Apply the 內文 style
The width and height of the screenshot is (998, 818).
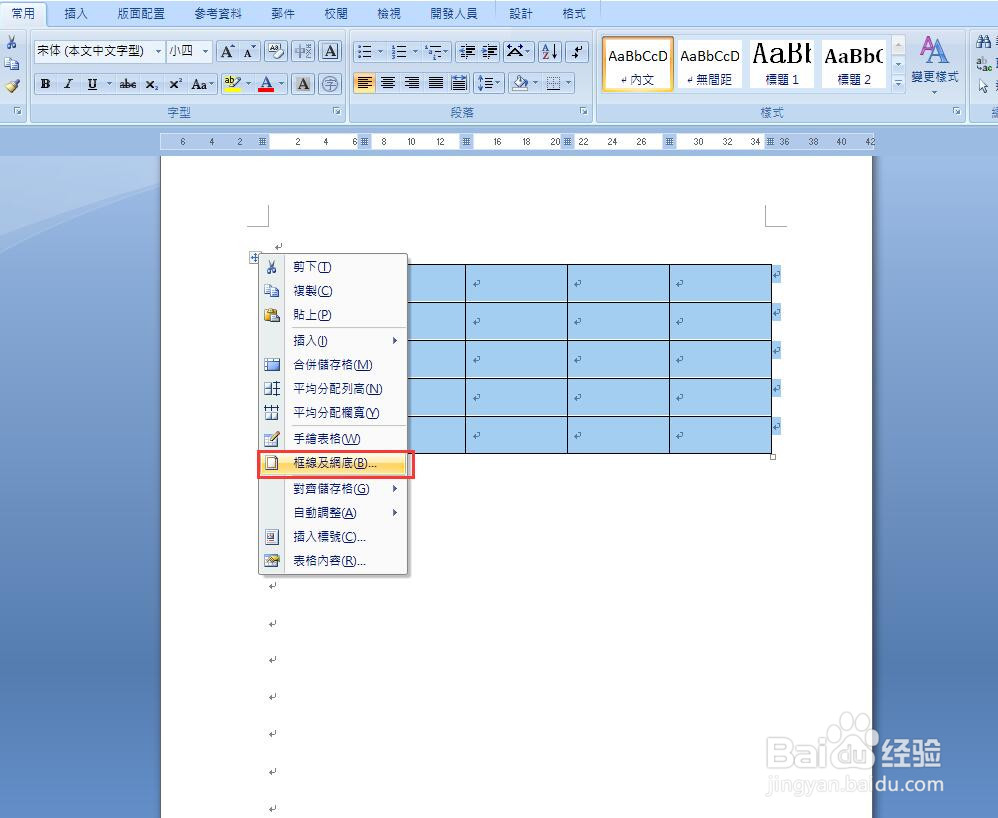(x=638, y=64)
